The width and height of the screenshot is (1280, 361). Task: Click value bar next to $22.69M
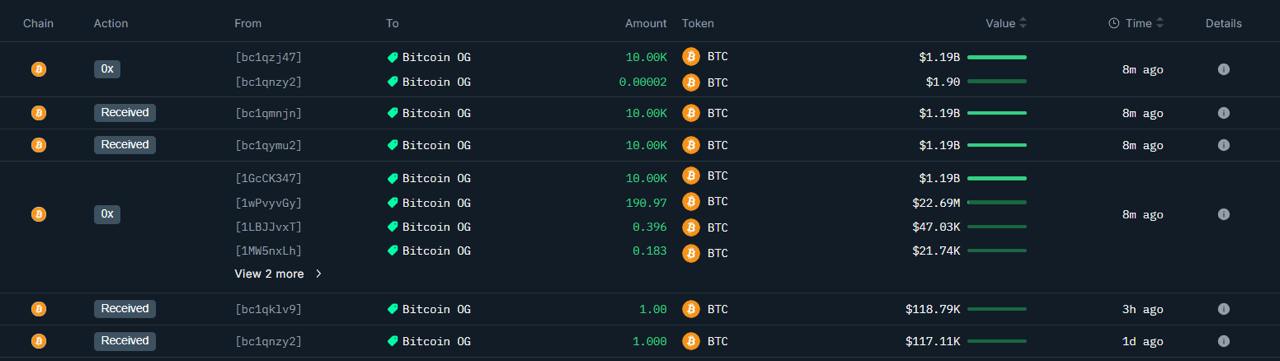[997, 203]
